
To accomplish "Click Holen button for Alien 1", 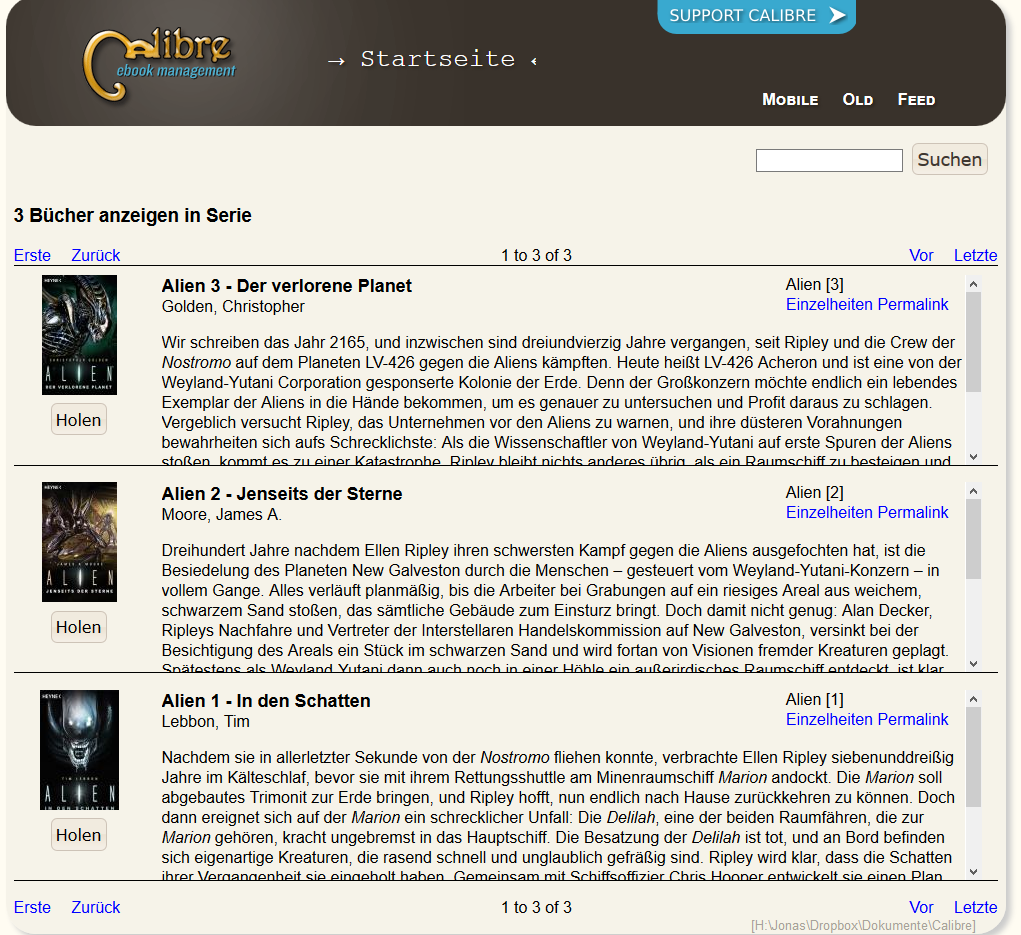I will 79,835.
